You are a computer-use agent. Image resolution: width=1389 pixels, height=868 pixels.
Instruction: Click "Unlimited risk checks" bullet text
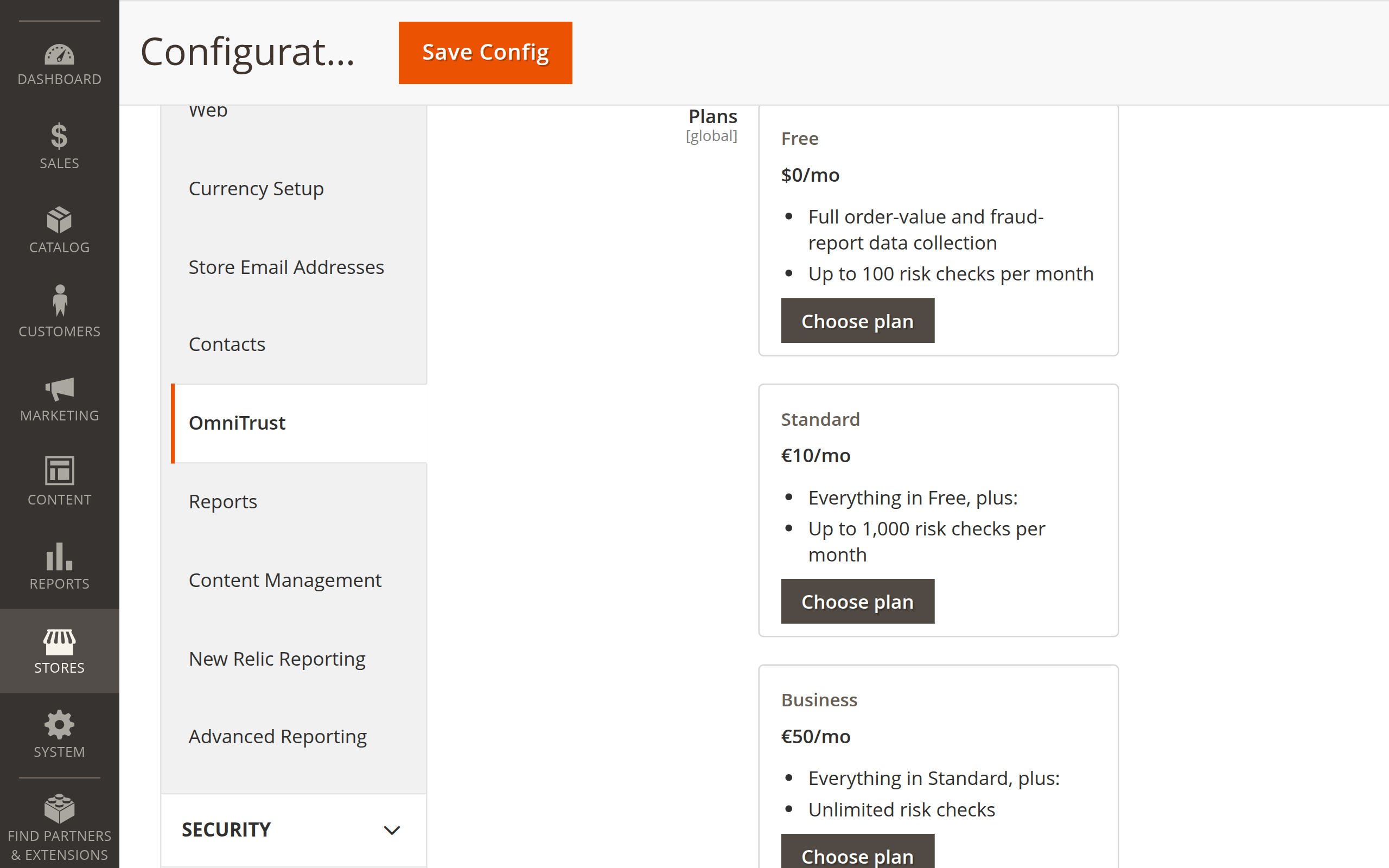click(901, 809)
